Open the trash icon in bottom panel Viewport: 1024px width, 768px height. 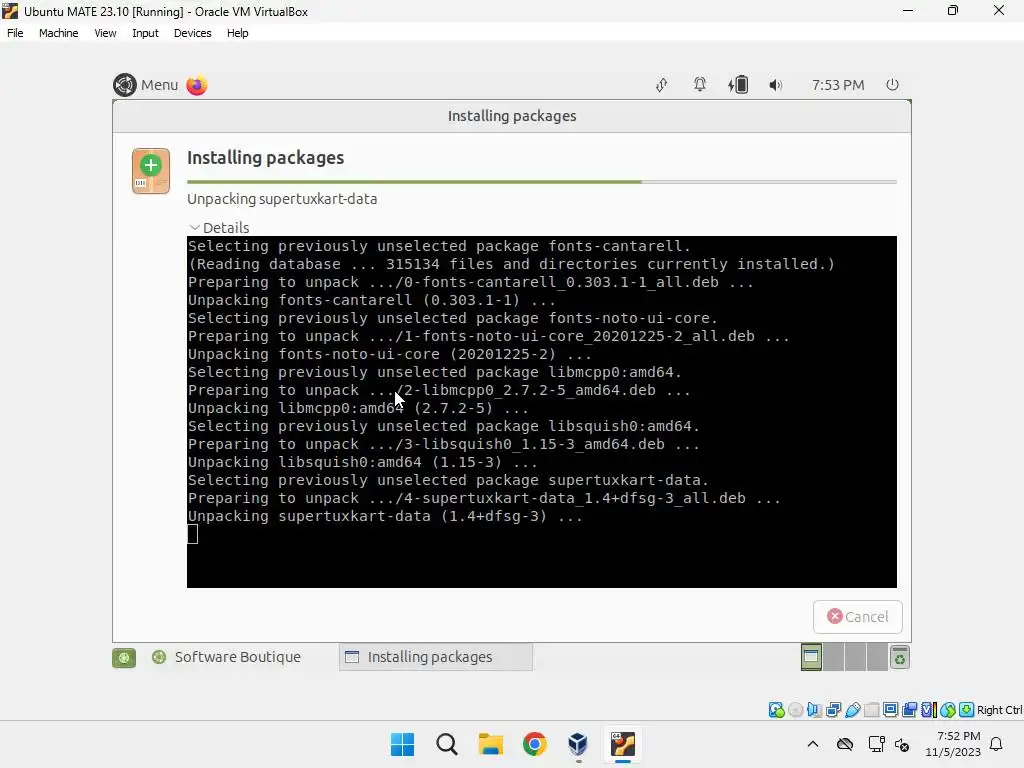click(x=899, y=657)
